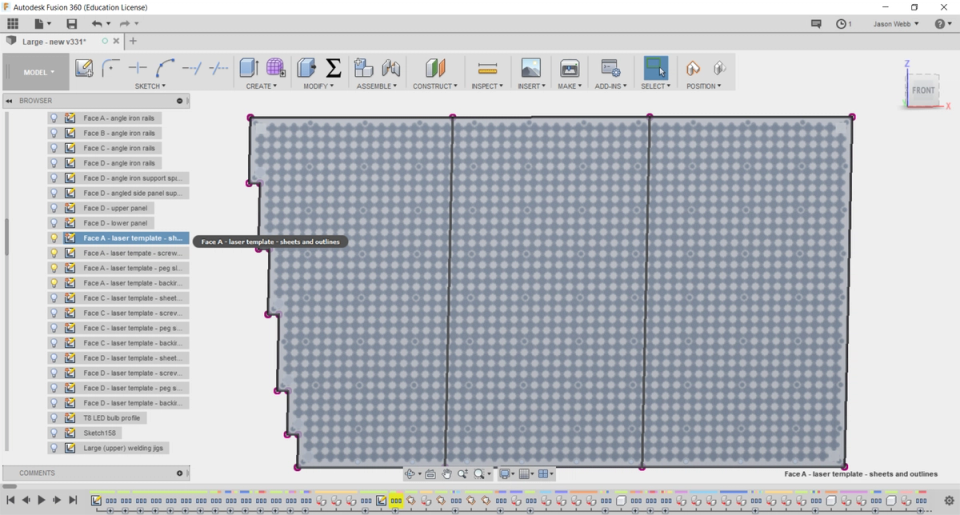960x515 pixels.
Task: Toggle visibility bulb of T8 LED bulb profile
Action: [54, 418]
